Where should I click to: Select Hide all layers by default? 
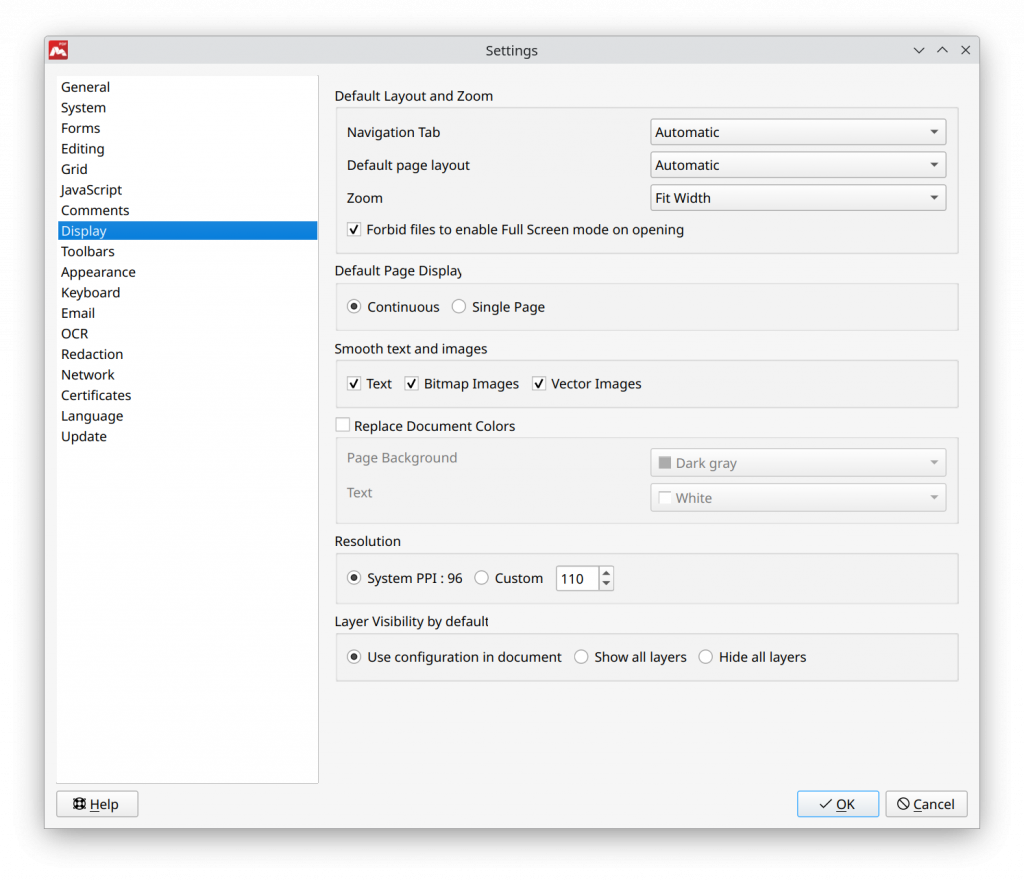tap(706, 656)
